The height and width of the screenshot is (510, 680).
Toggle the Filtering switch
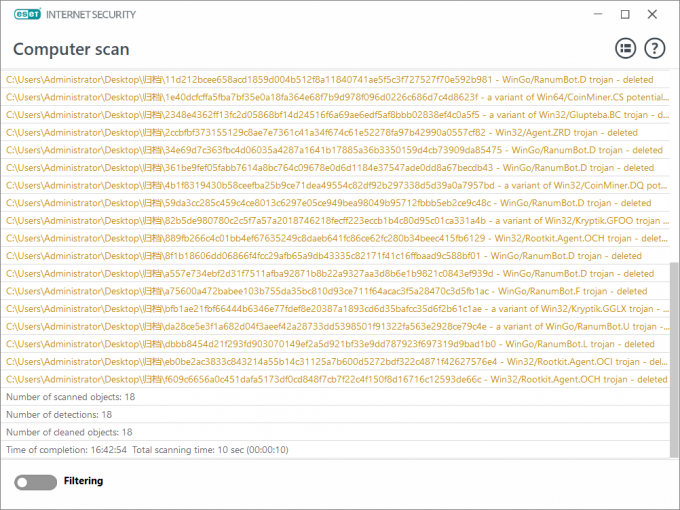pyautogui.click(x=35, y=482)
